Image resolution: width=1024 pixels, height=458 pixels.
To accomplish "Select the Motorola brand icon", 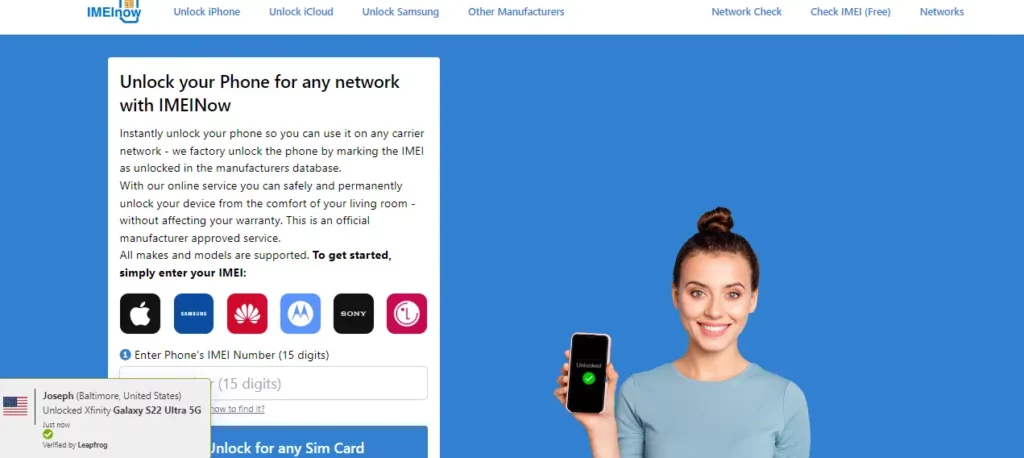I will 300,314.
